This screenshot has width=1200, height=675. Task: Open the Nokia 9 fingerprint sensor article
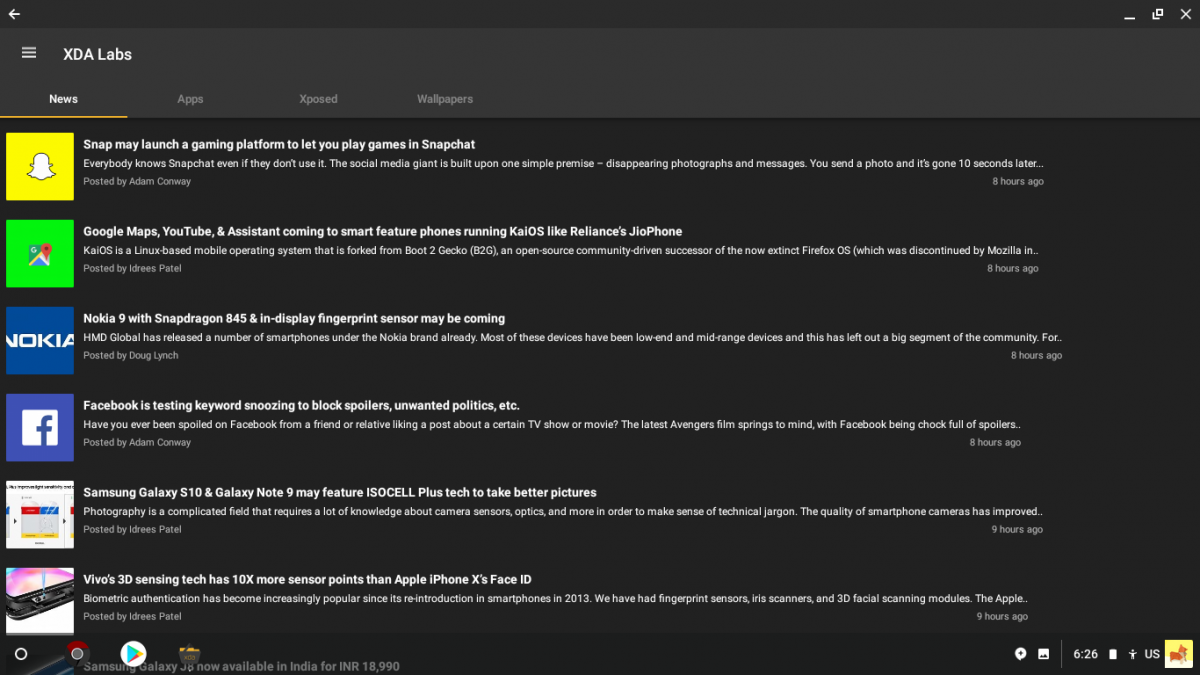point(293,318)
